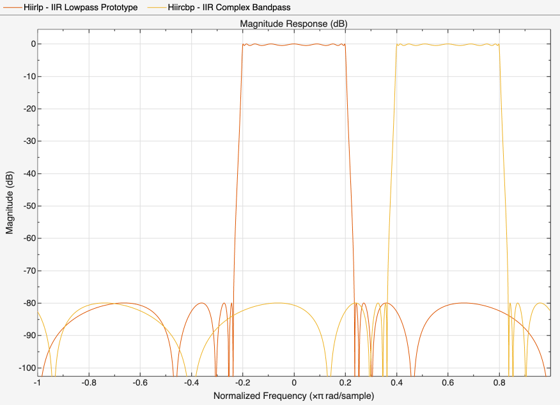Click the -80 y-axis tick label
This screenshot has height=405, width=560.
(29, 303)
